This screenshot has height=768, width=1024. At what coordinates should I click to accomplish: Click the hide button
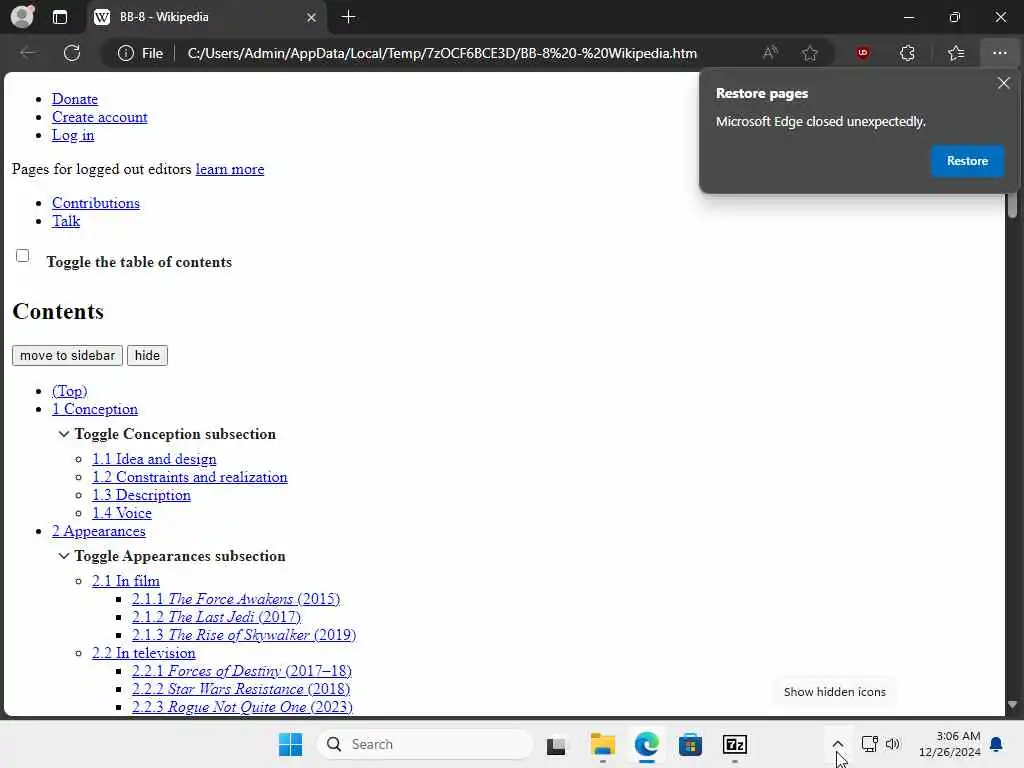click(147, 355)
